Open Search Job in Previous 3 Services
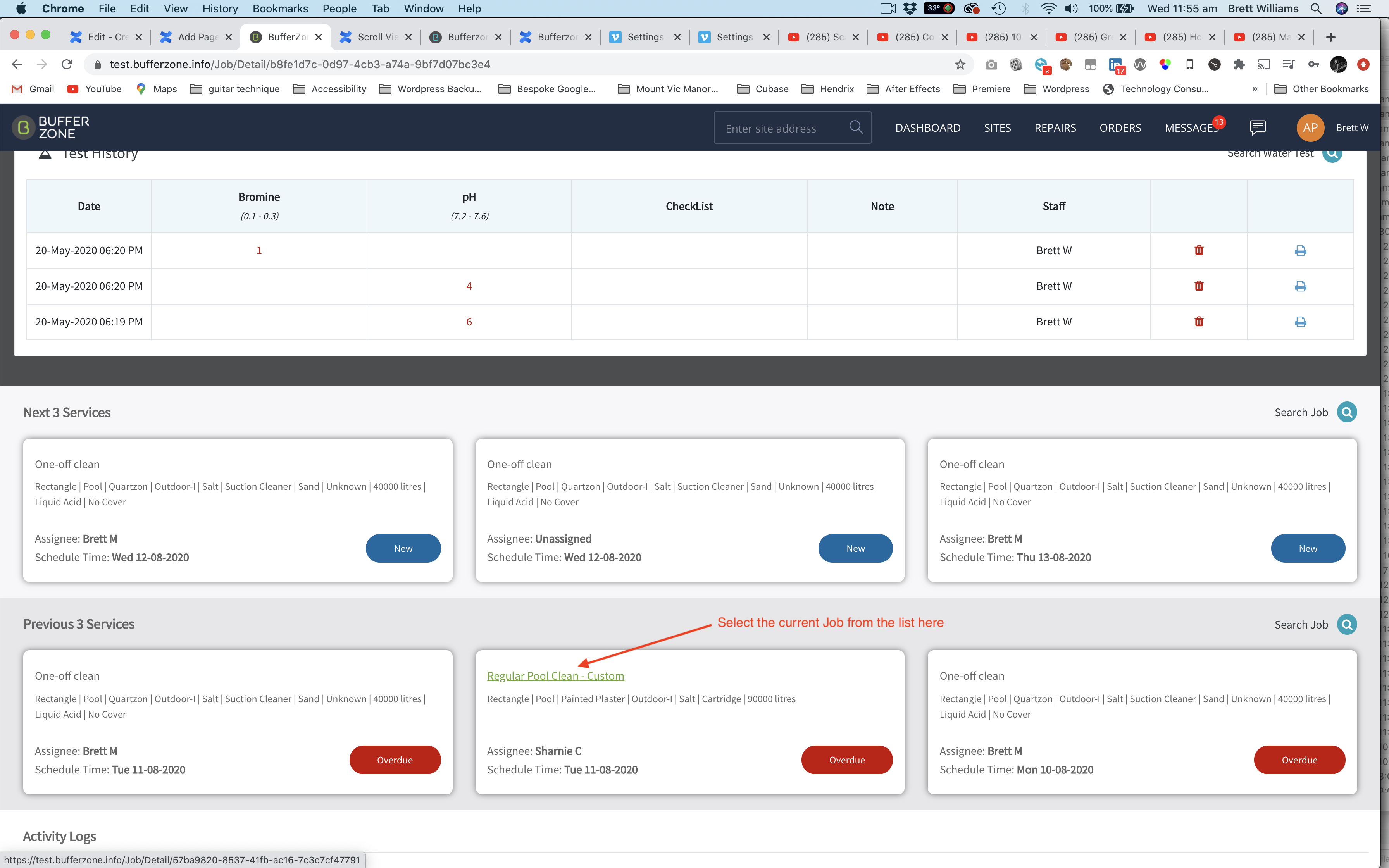Viewport: 1389px width, 868px height. coord(1346,624)
